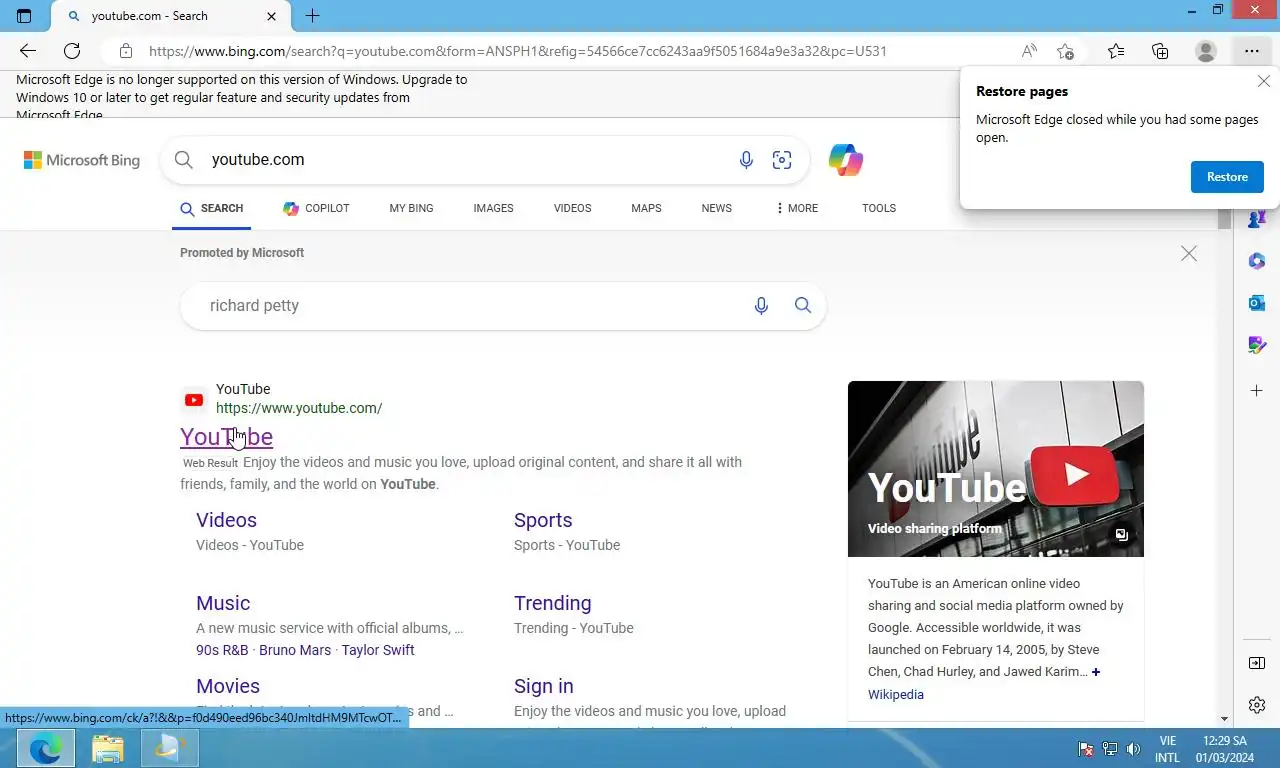Viewport: 1280px width, 768px height.
Task: Switch to VIDEOS tab
Action: click(572, 208)
